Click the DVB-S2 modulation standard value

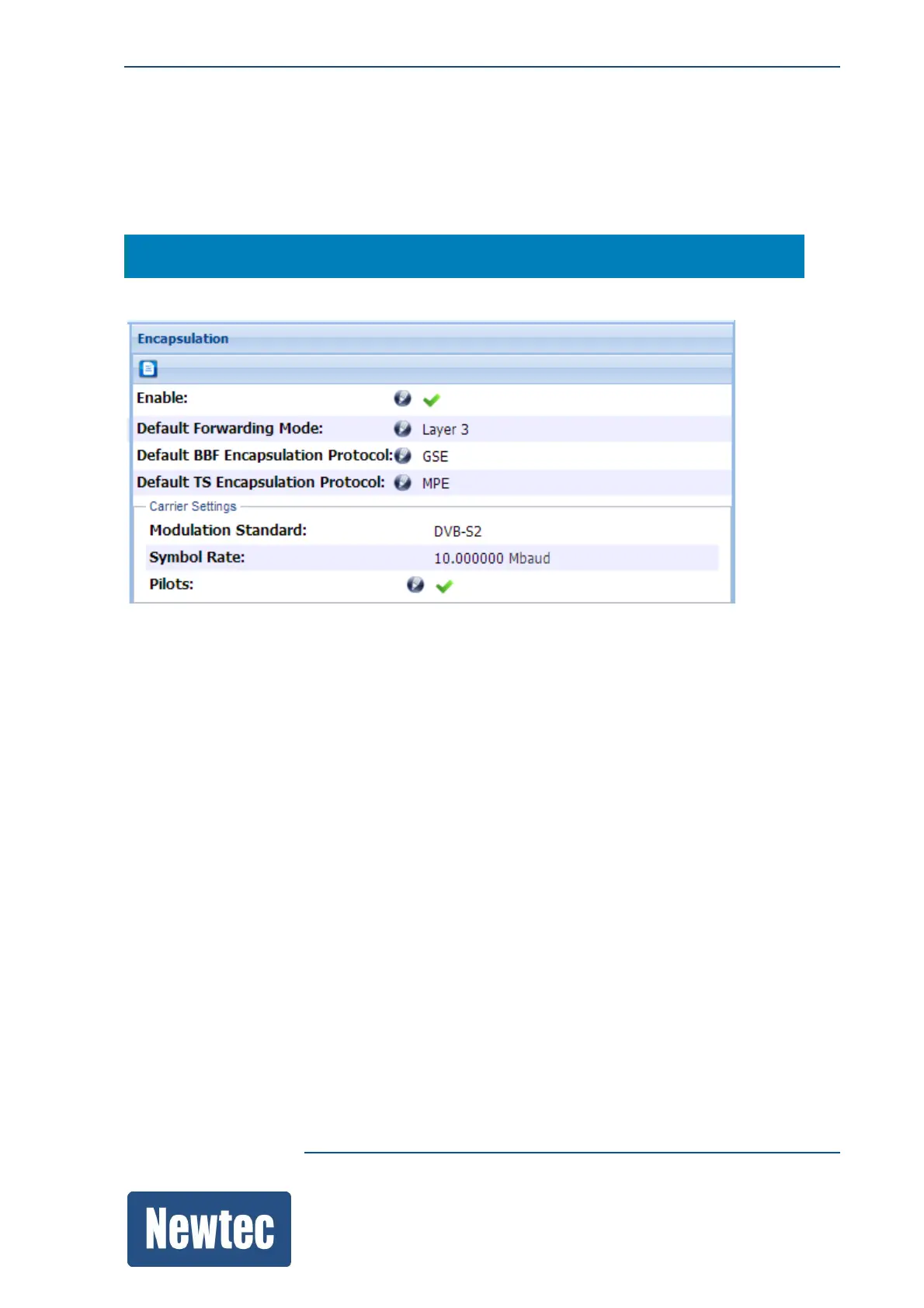(x=457, y=532)
